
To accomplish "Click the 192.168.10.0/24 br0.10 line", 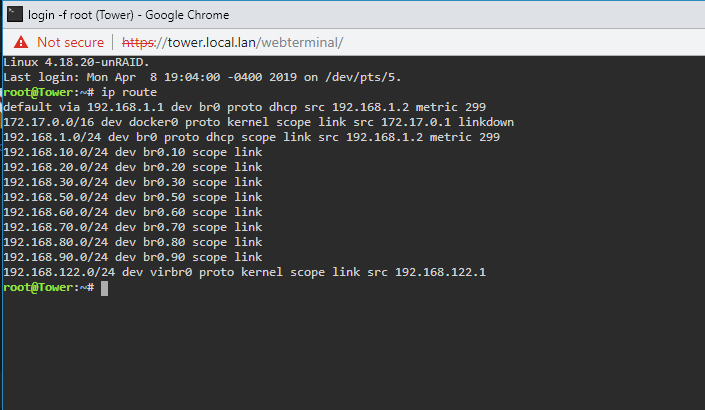I will click(133, 152).
